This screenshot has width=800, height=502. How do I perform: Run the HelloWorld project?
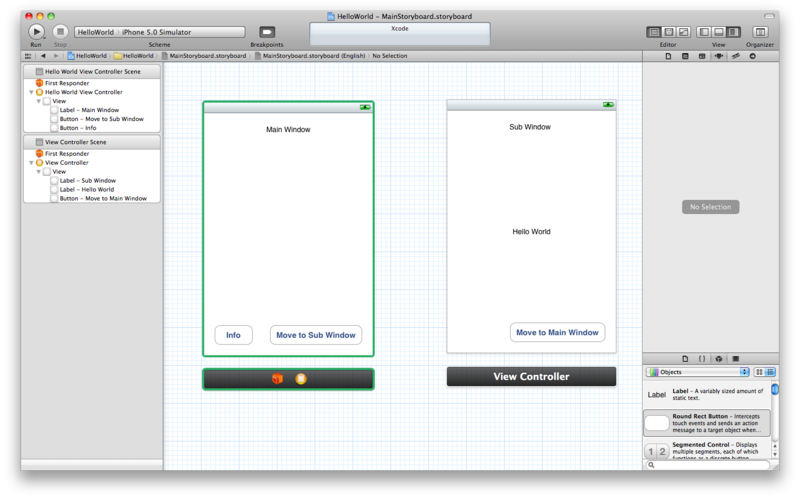pos(36,32)
